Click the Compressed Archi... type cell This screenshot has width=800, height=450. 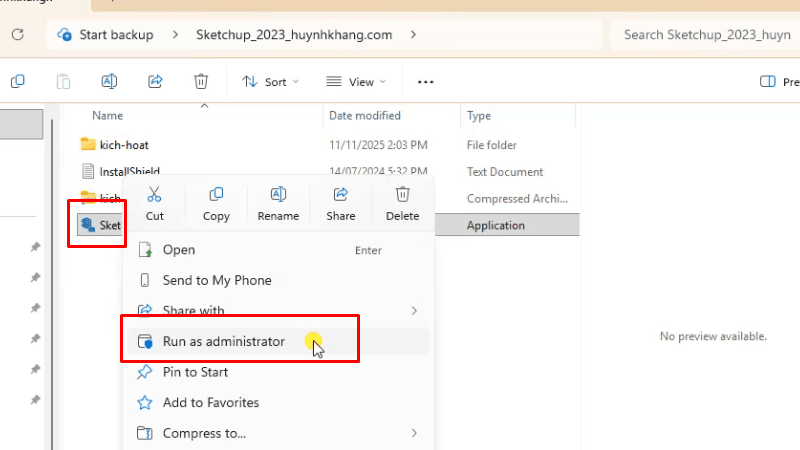pos(517,198)
